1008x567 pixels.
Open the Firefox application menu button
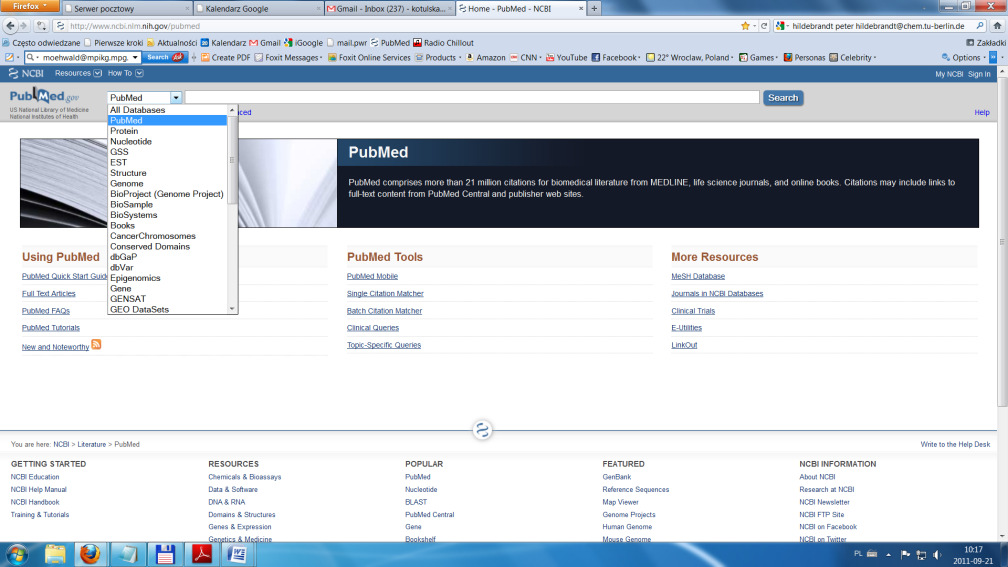coord(31,6)
